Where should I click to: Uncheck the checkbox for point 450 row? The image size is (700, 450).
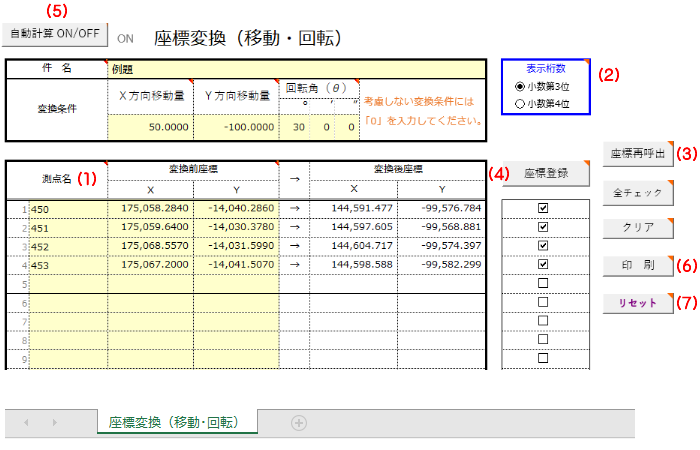point(543,208)
